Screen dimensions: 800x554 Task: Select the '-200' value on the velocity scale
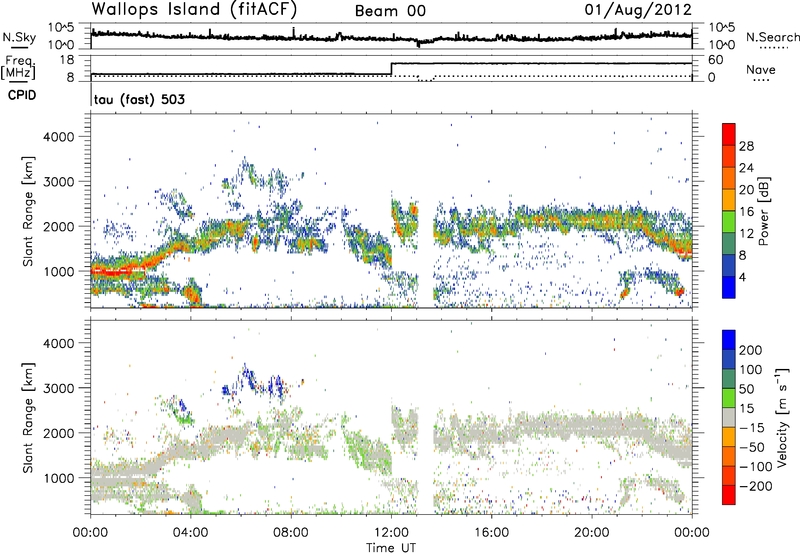point(758,486)
